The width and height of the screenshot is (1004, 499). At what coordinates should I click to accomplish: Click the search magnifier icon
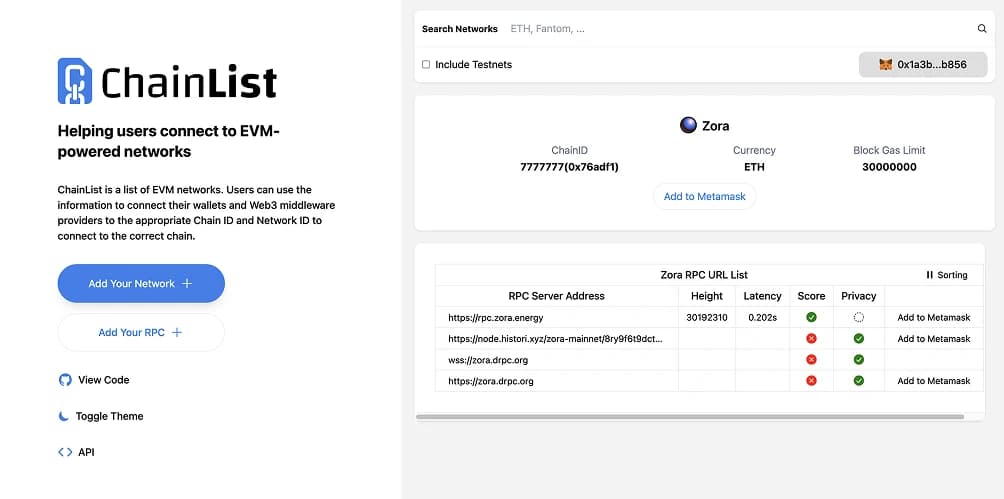(x=982, y=29)
